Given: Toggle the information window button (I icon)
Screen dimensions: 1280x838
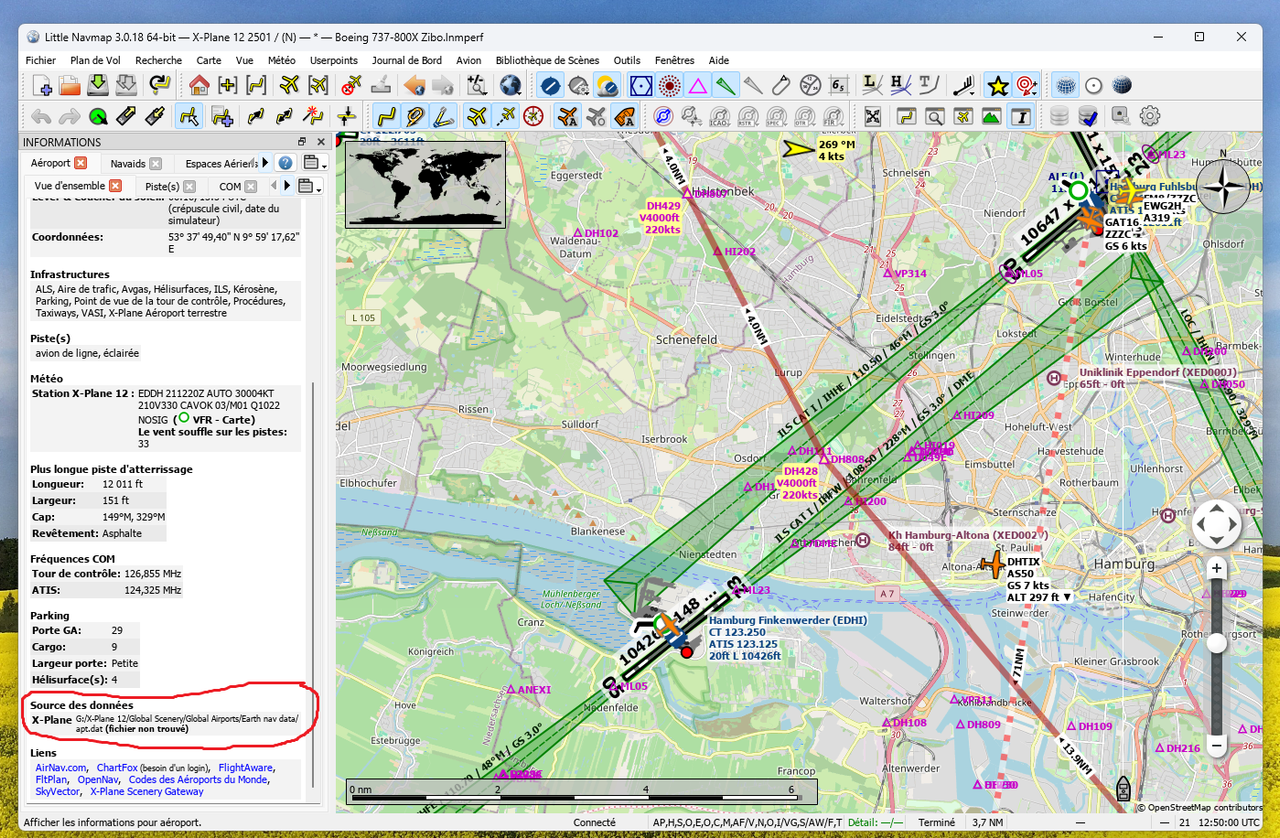Looking at the screenshot, I should [1020, 116].
